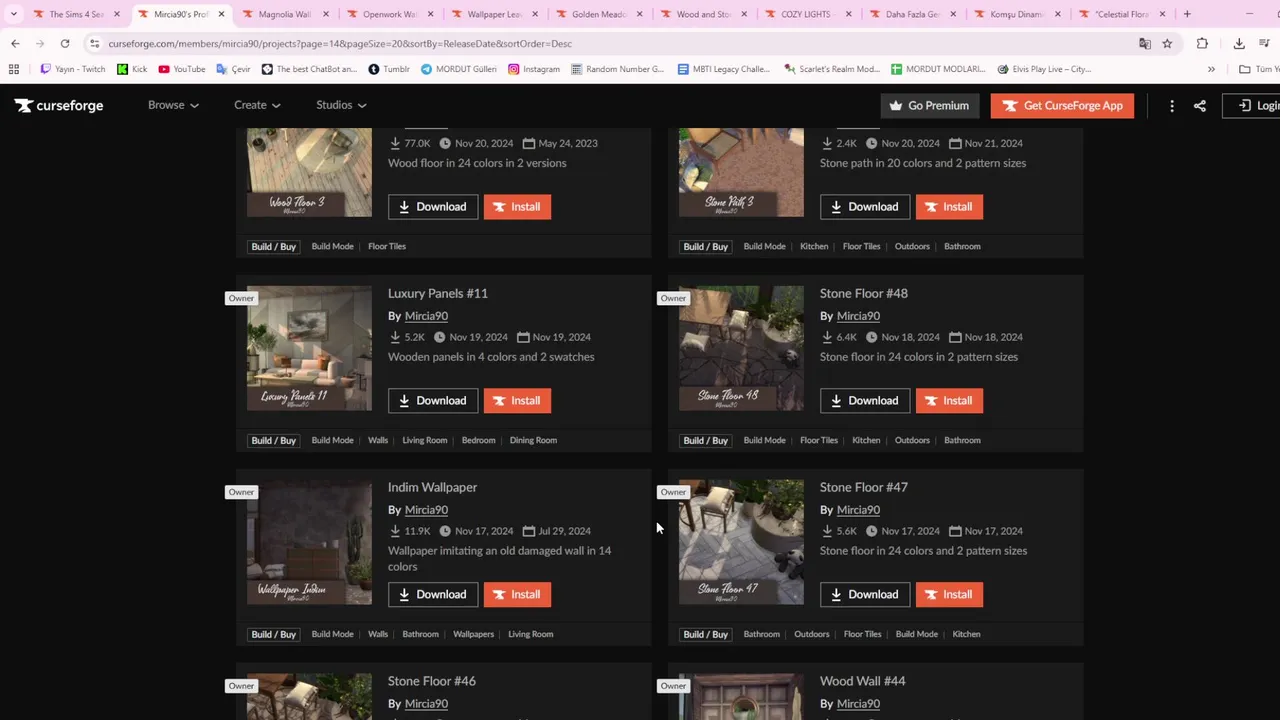1280x720 pixels.
Task: Click Indim Wallpaper thumbnail
Action: click(309, 542)
